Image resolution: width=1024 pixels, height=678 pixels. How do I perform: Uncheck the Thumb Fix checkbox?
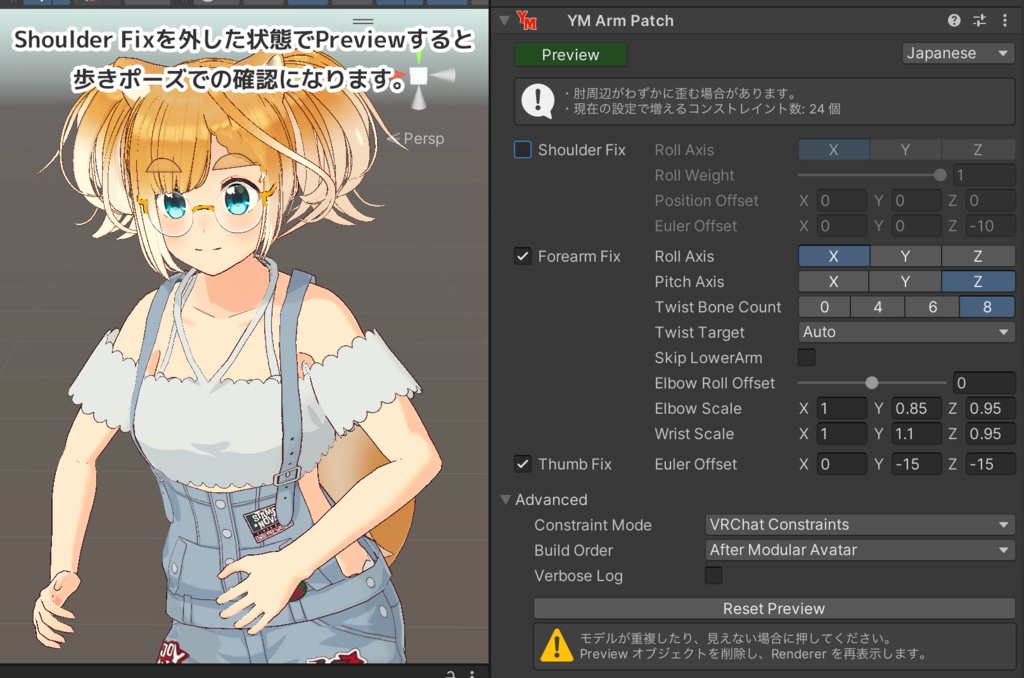click(522, 464)
